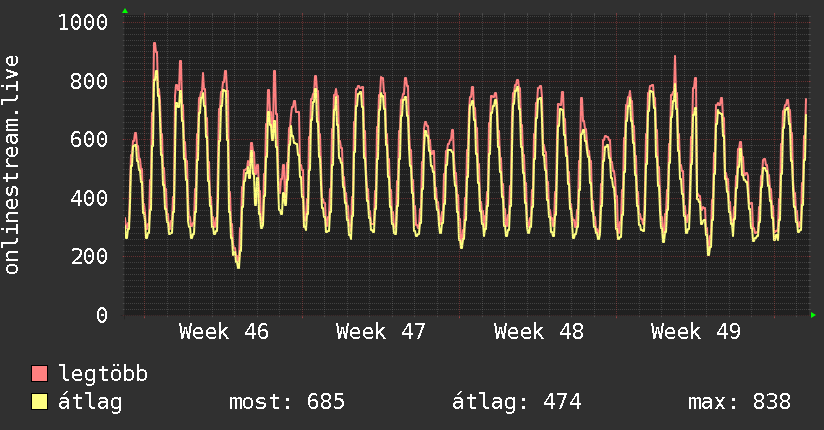Click the 200 y-axis label
Screen dimensions: 824x430
[89, 257]
